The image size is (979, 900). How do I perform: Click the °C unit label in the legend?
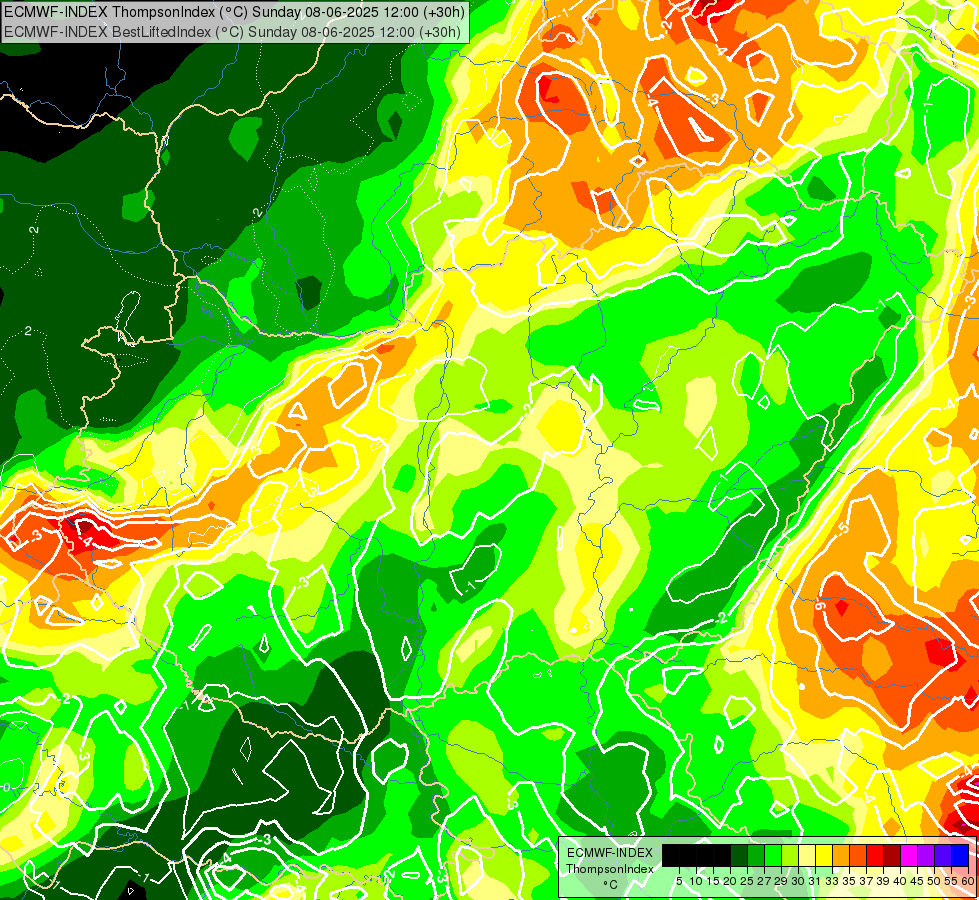610,885
